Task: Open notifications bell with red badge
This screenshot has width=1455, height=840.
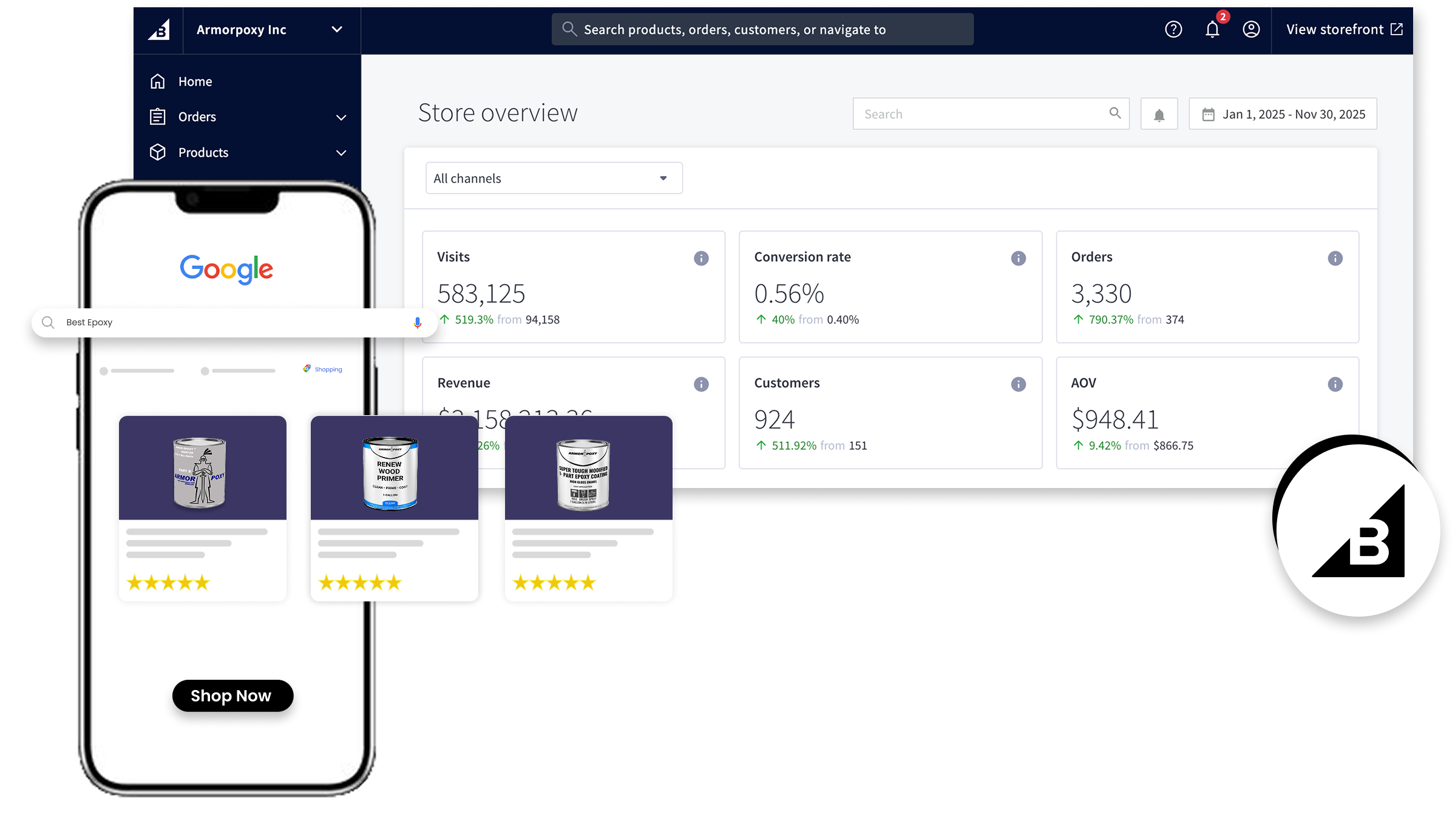Action: (1213, 29)
